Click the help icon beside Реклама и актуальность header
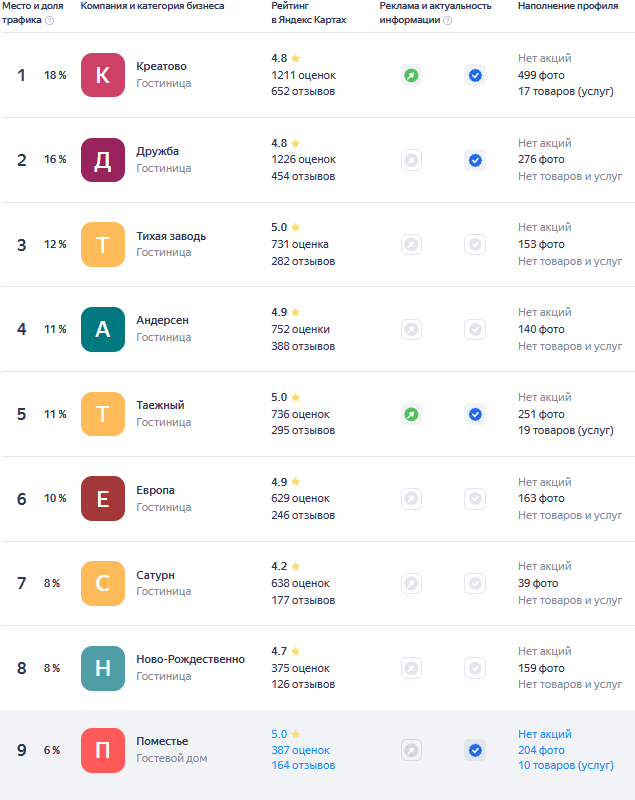 (447, 20)
